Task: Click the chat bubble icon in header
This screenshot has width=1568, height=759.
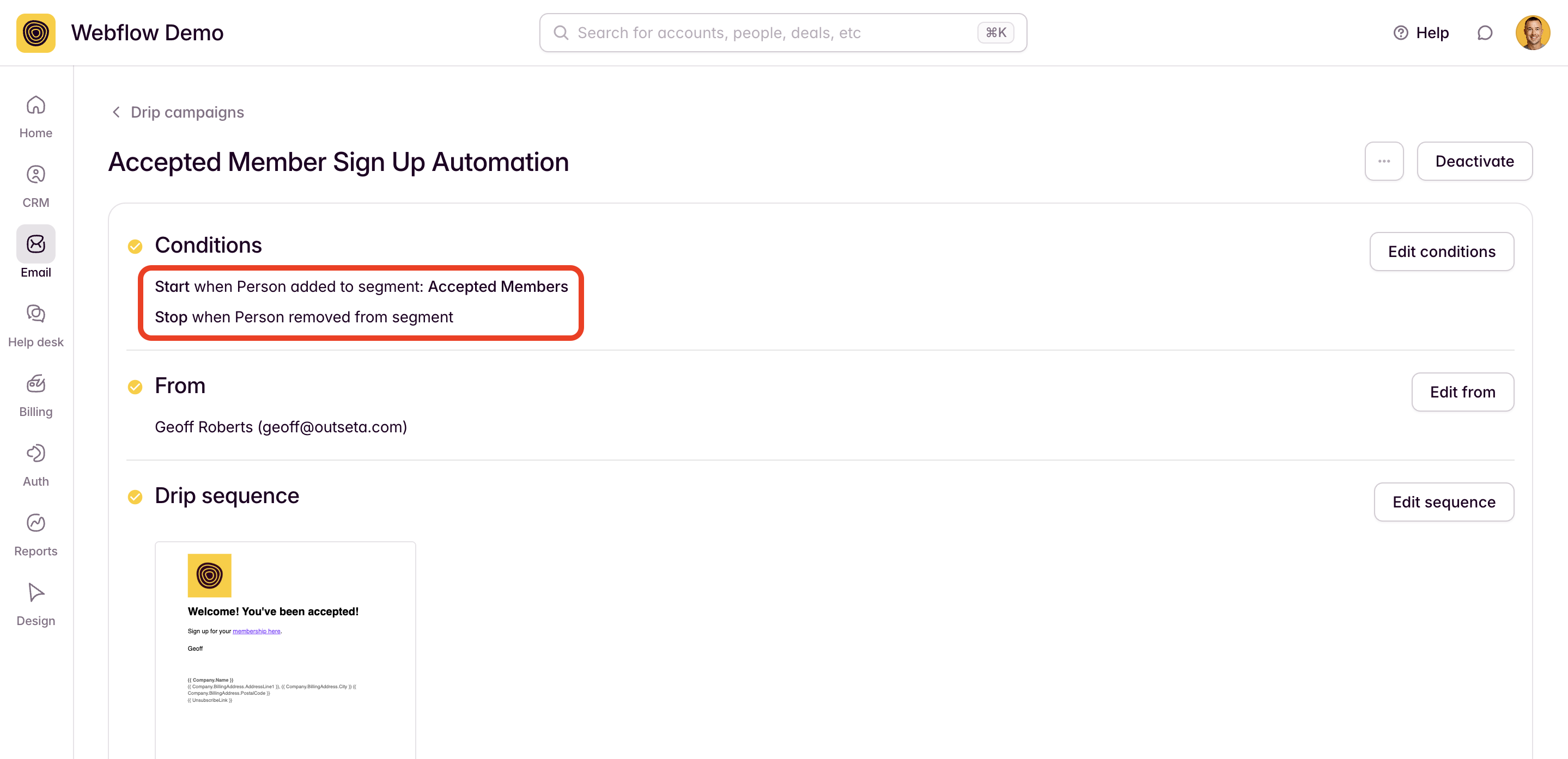Action: tap(1485, 33)
